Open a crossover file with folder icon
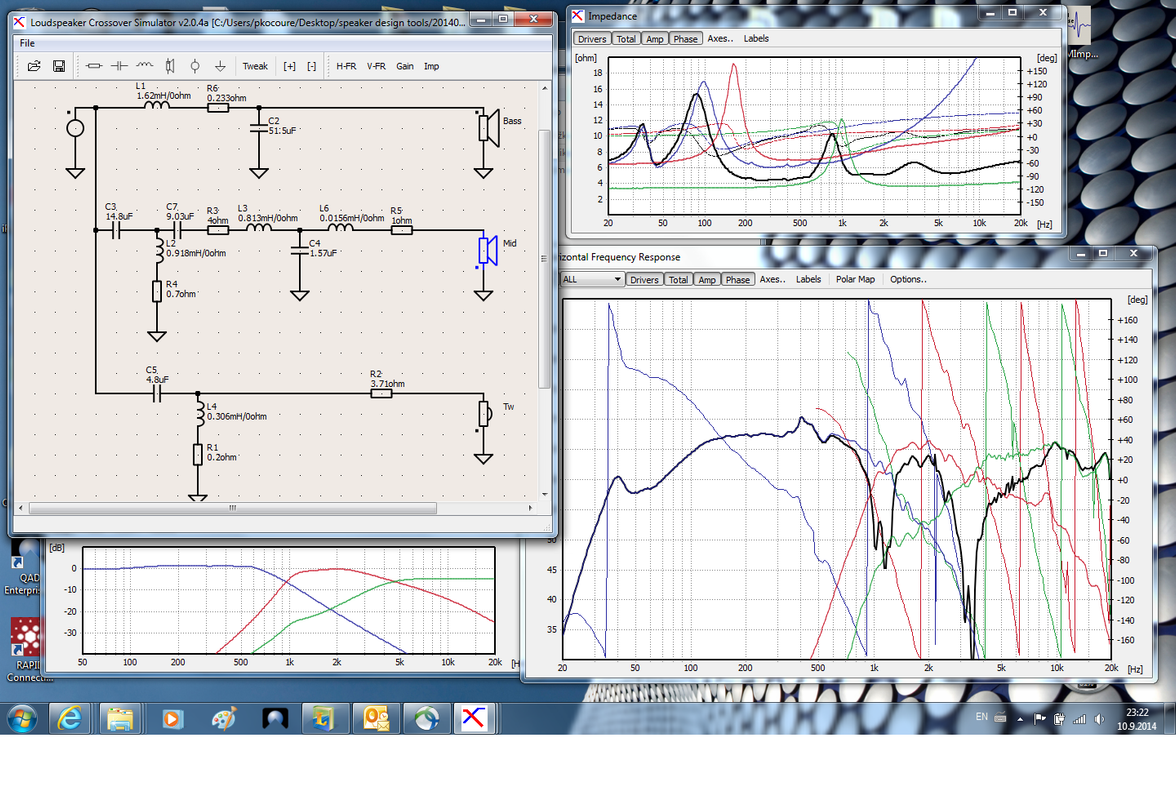This screenshot has width=1176, height=800. (34, 66)
